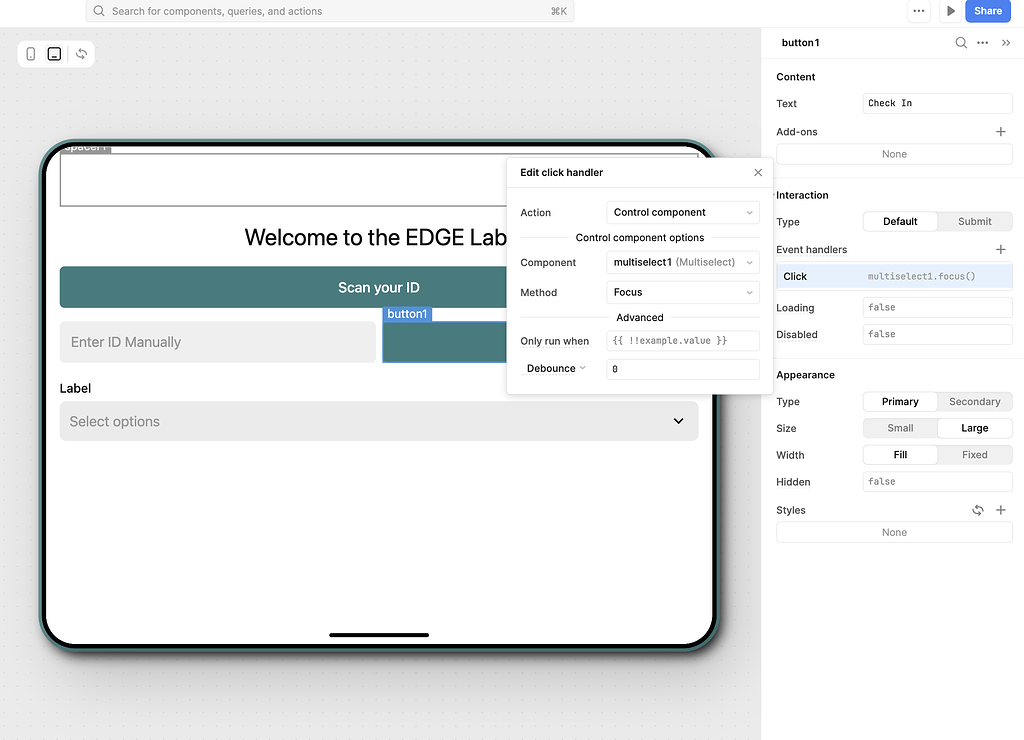Add a new add-on with plus icon
This screenshot has height=740, width=1024.
pos(1001,132)
